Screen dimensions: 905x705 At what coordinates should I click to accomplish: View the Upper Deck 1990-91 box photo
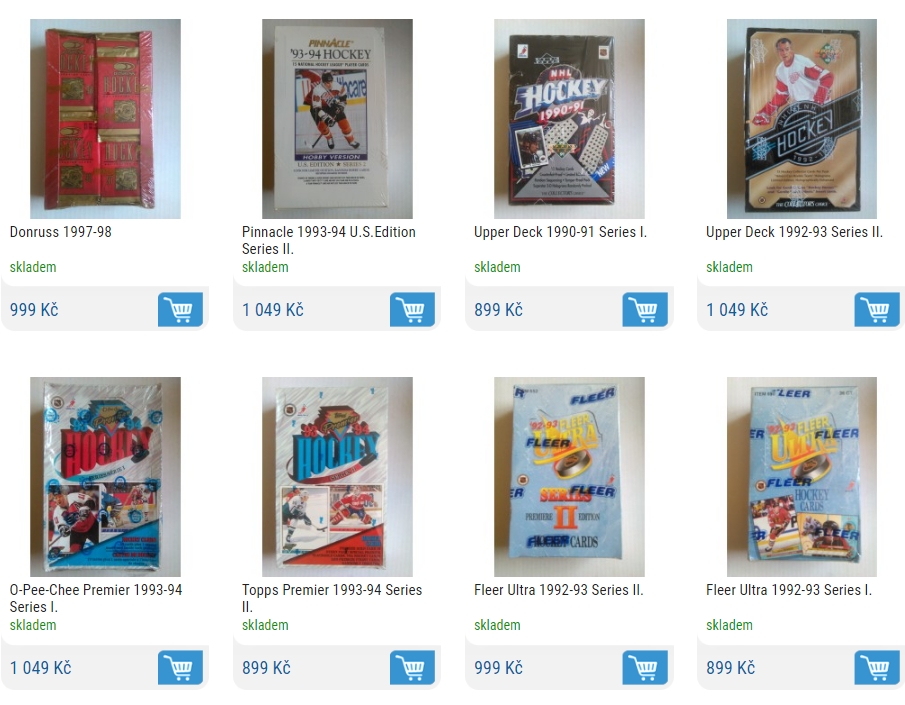point(569,119)
